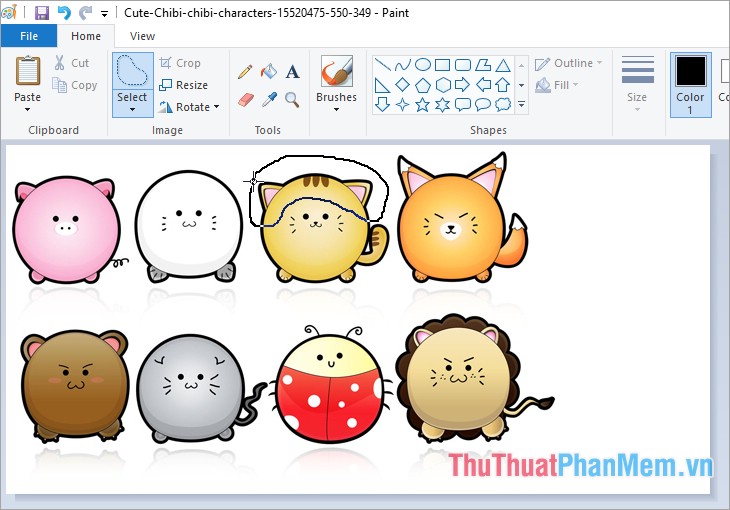This screenshot has height=510, width=730.
Task: Open the Paste options dropdown arrow
Action: pyautogui.click(x=28, y=110)
